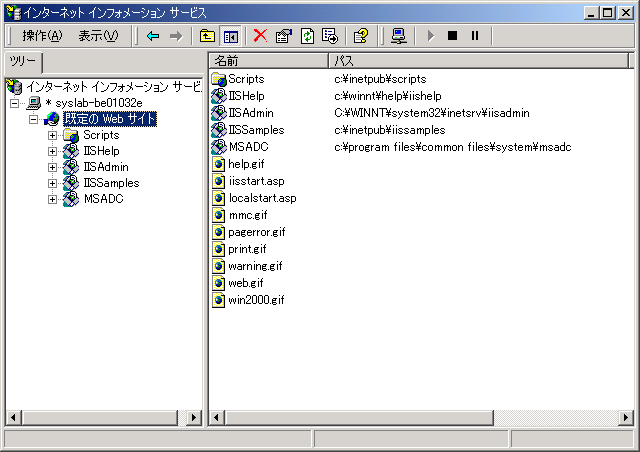This screenshot has width=640, height=452.
Task: Select path c:¥inetpub¥iissamples
Action: (x=390, y=130)
